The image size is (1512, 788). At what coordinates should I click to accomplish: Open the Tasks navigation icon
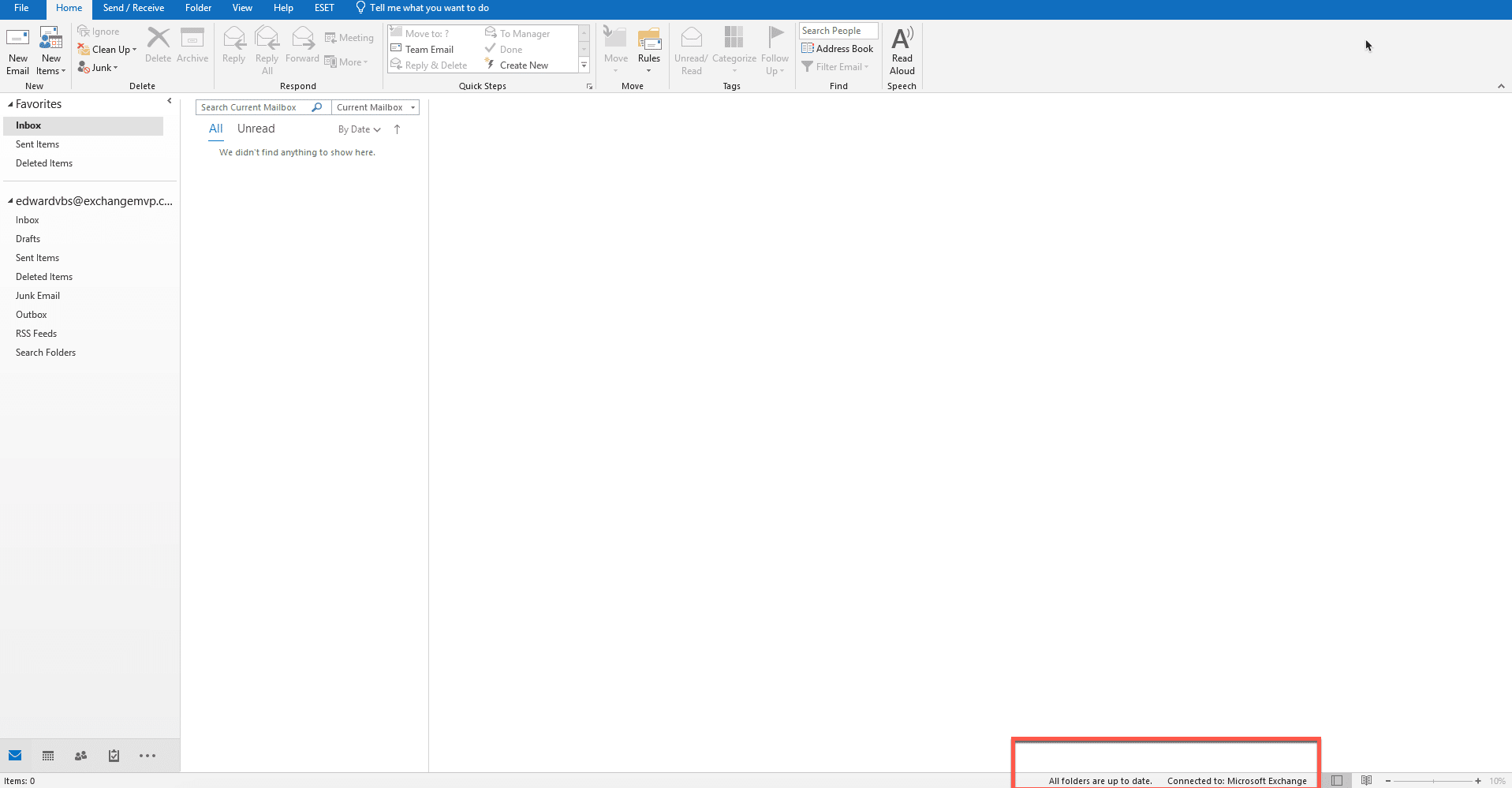[x=113, y=755]
